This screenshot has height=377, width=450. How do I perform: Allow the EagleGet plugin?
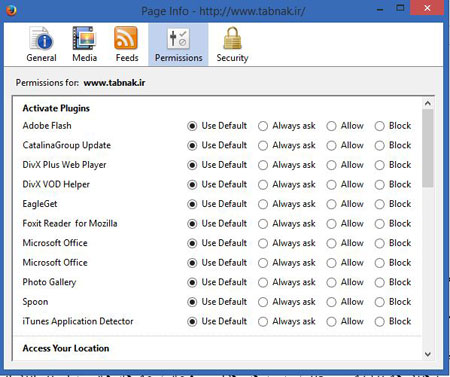[331, 204]
